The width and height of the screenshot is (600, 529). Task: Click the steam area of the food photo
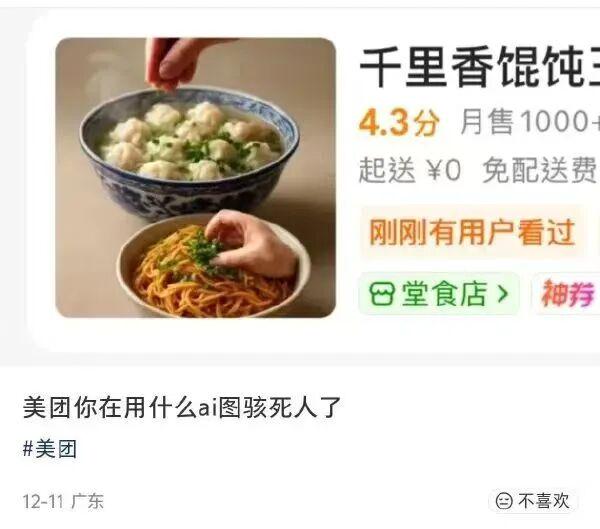(x=103, y=78)
